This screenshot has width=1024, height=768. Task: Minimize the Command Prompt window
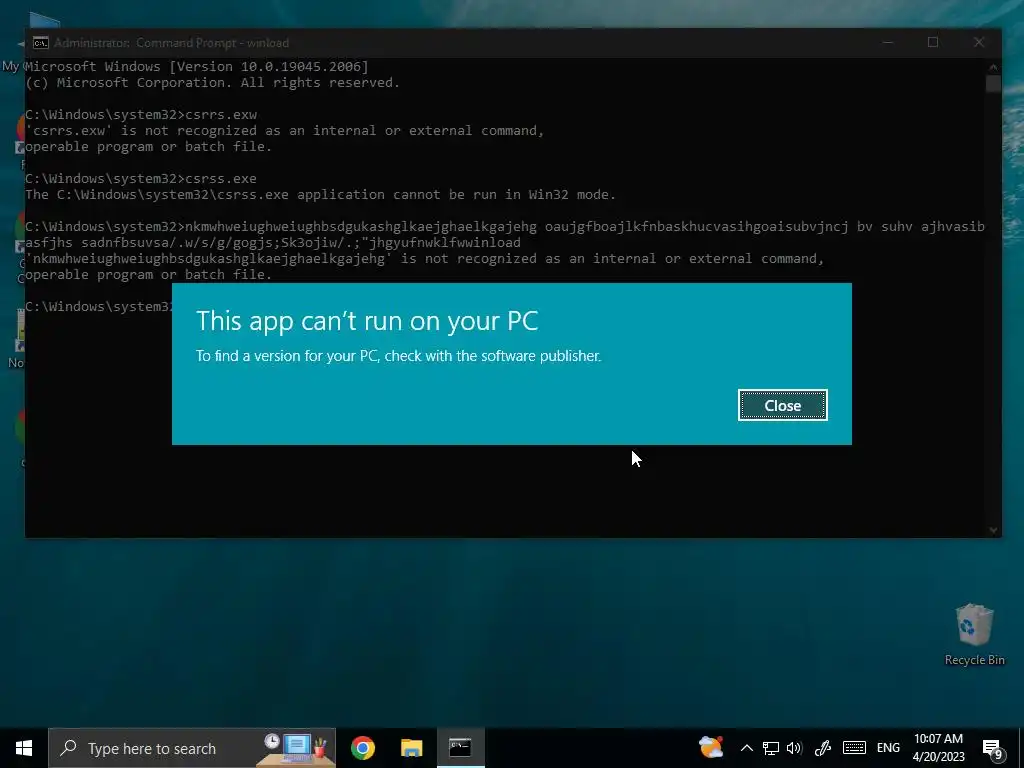(888, 42)
